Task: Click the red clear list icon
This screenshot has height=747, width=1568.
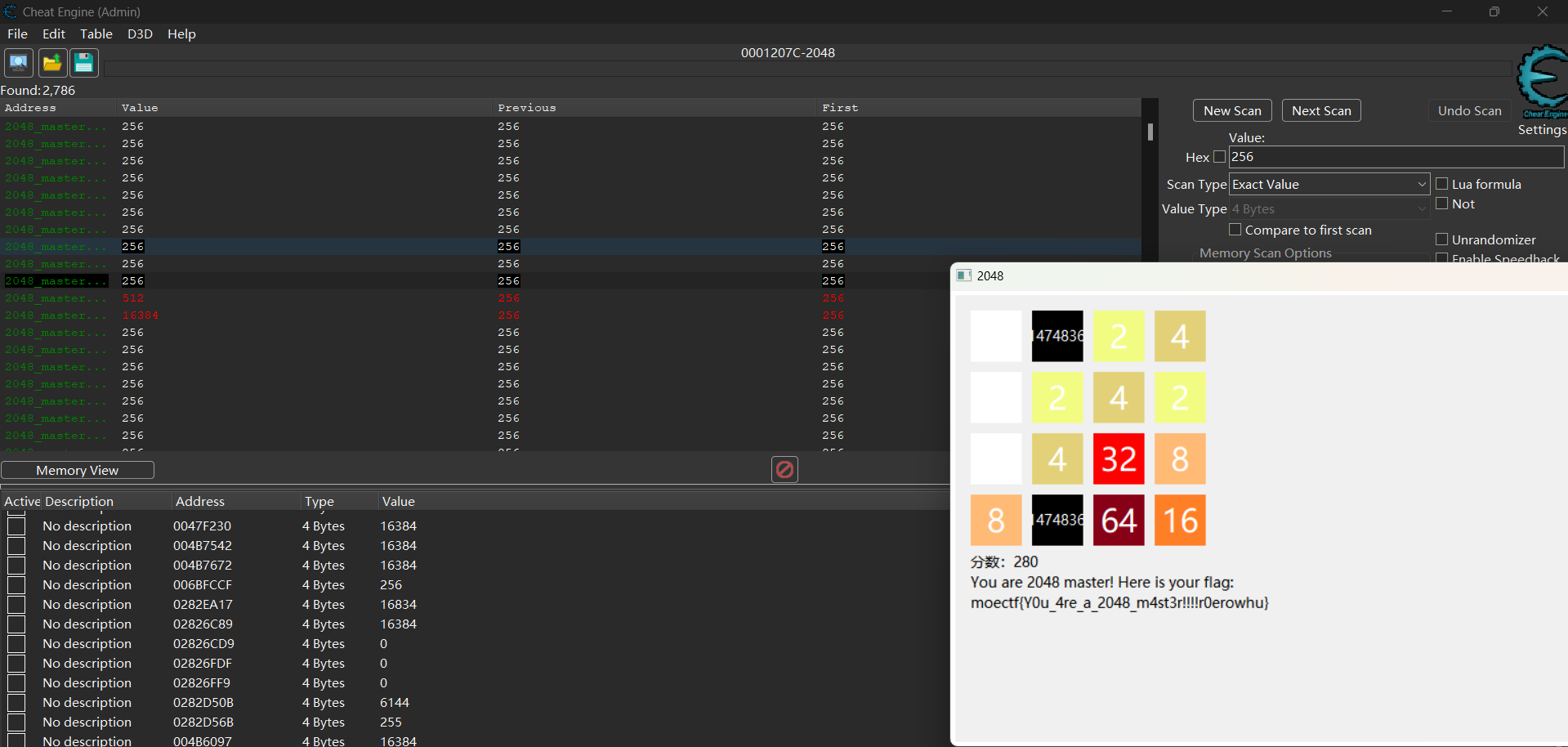Action: click(x=784, y=469)
